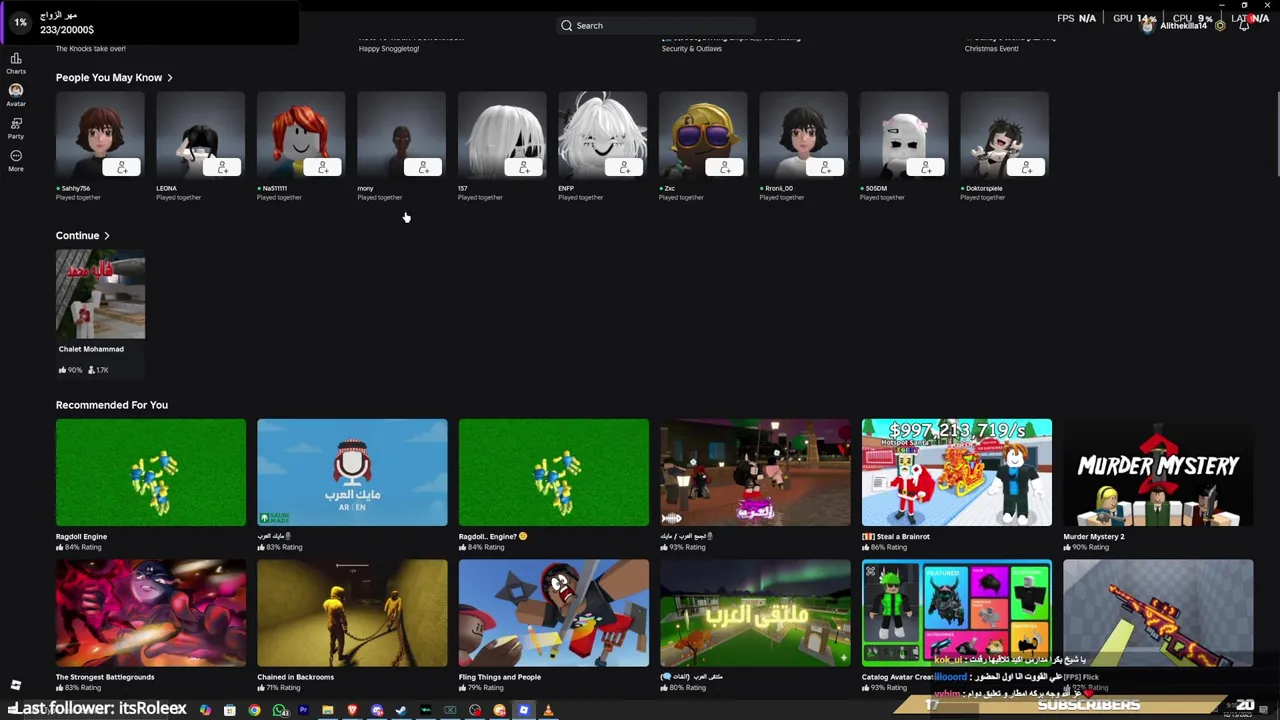The image size is (1280, 720).
Task: Click the Fling Things and People title
Action: 500,677
